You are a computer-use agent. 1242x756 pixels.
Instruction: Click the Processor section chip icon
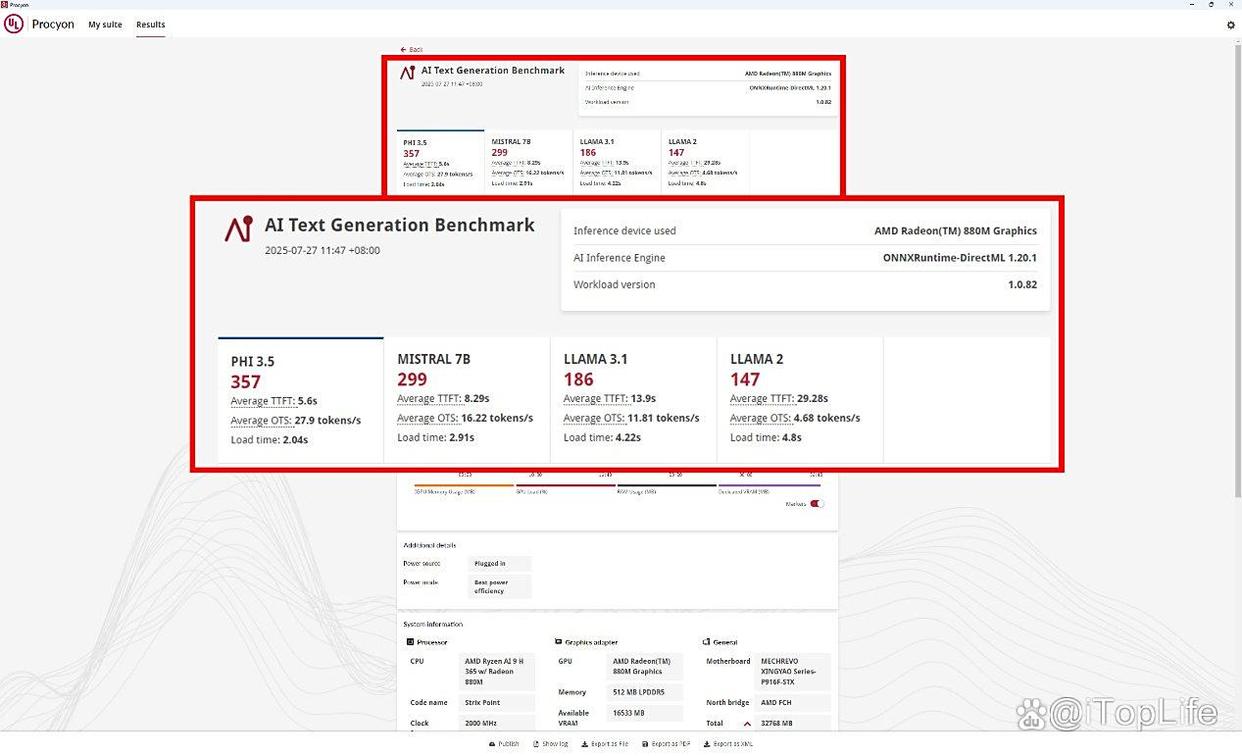[x=410, y=642]
